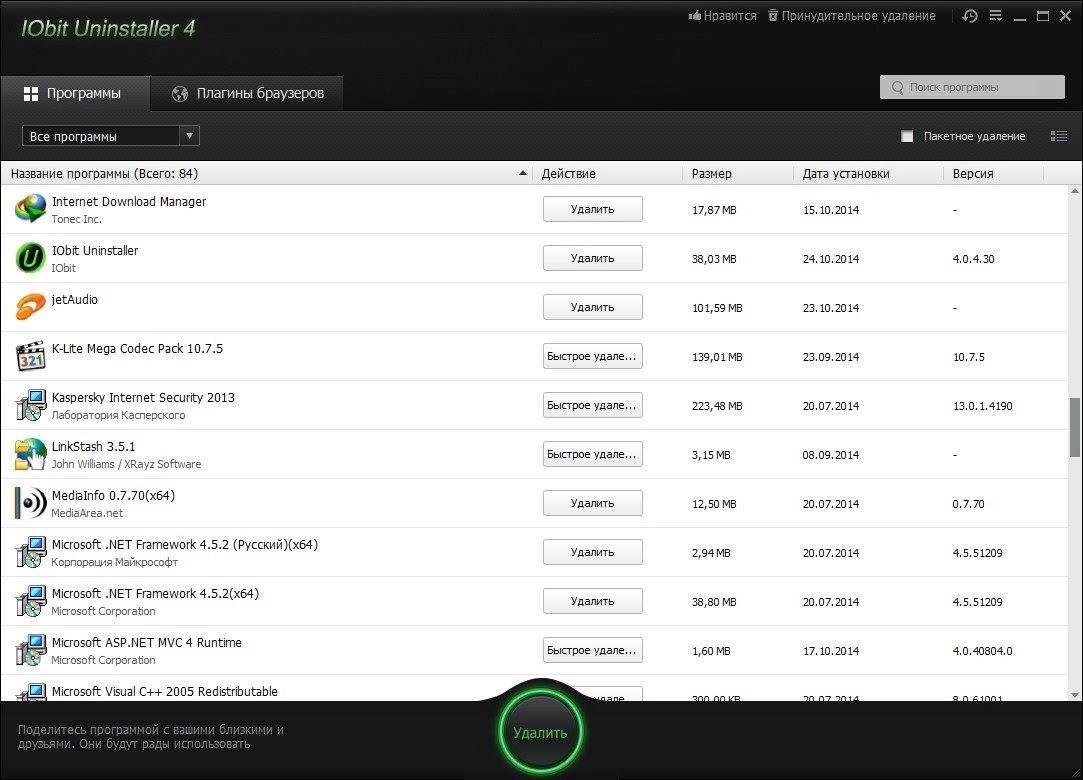
Task: Click Удалить for IObit Uninstaller
Action: [593, 258]
